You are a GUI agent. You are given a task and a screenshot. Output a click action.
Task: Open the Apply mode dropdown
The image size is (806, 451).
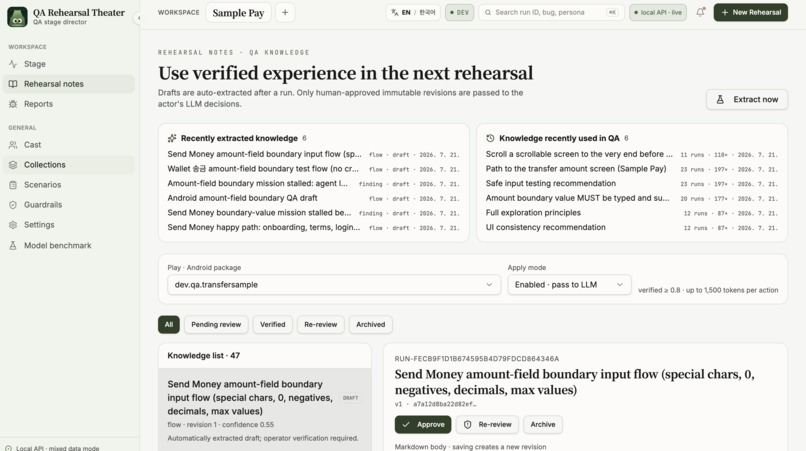coord(569,284)
